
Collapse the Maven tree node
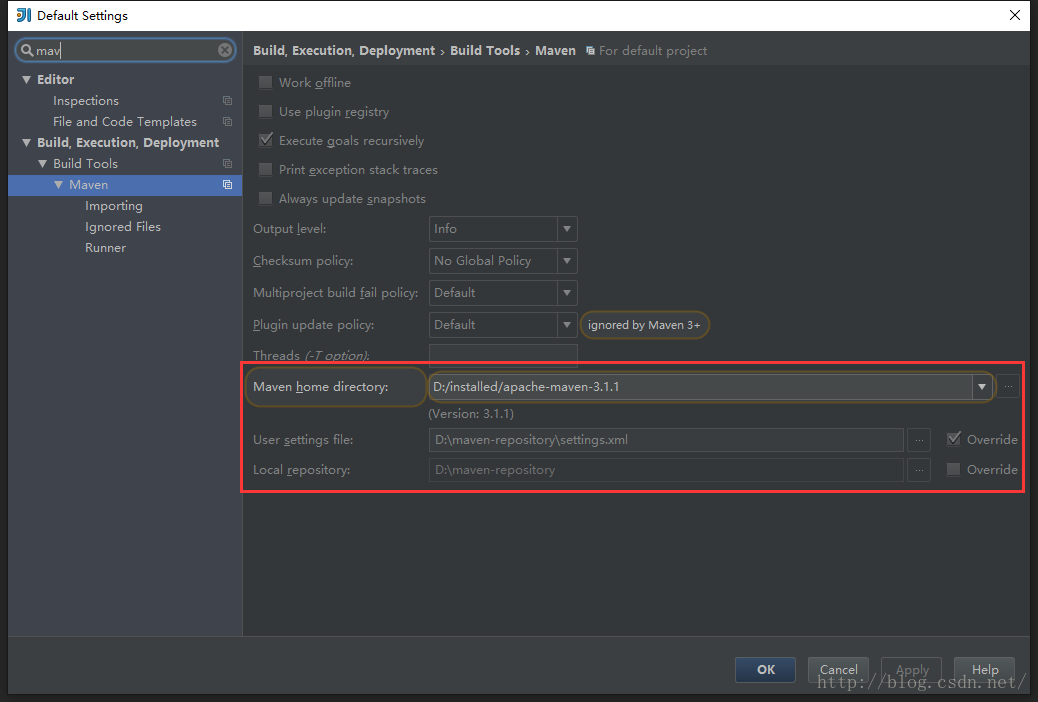click(x=58, y=185)
